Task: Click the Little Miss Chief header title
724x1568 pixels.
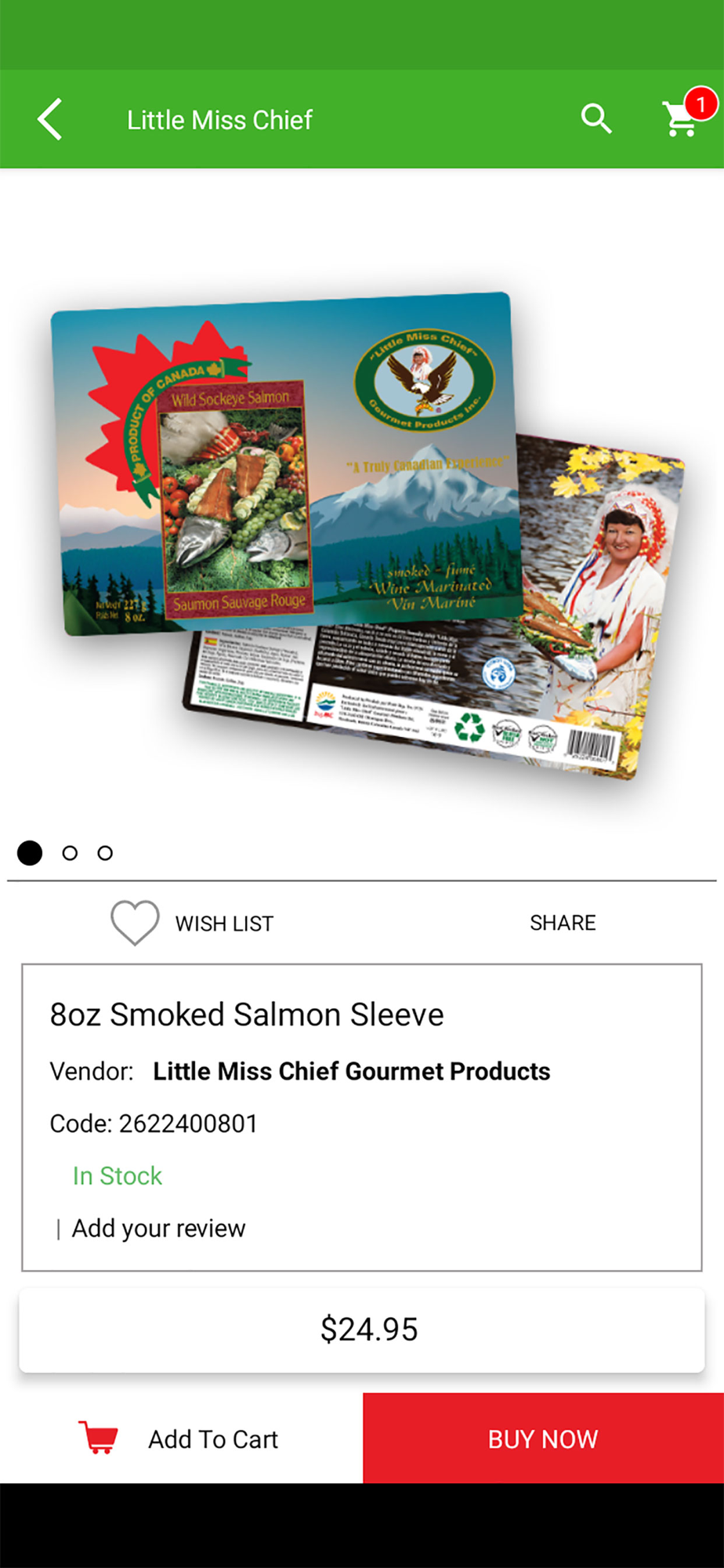Action: click(x=219, y=120)
